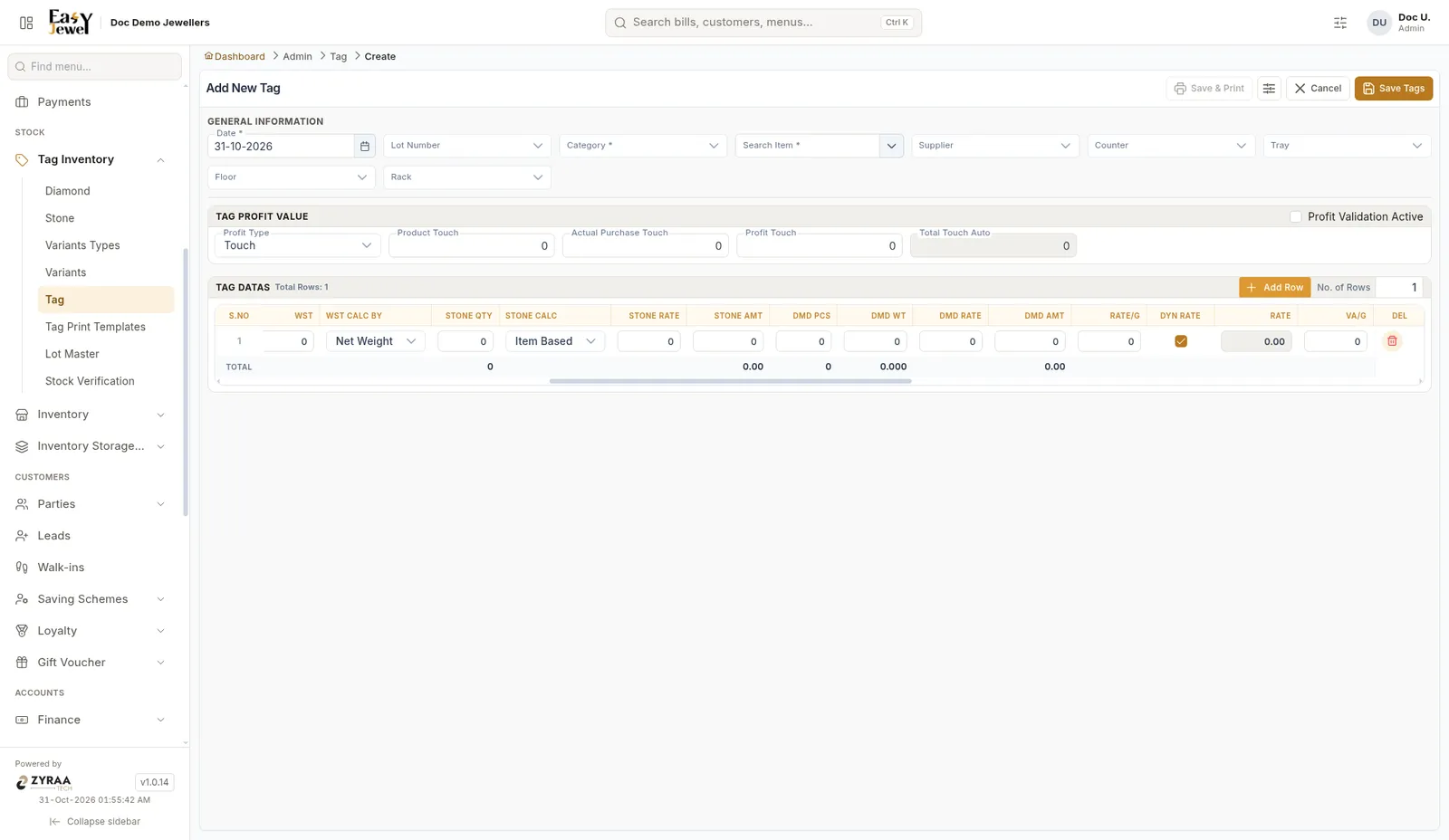Click the app grid icon beside logo
Image resolution: width=1449 pixels, height=840 pixels.
(26, 23)
